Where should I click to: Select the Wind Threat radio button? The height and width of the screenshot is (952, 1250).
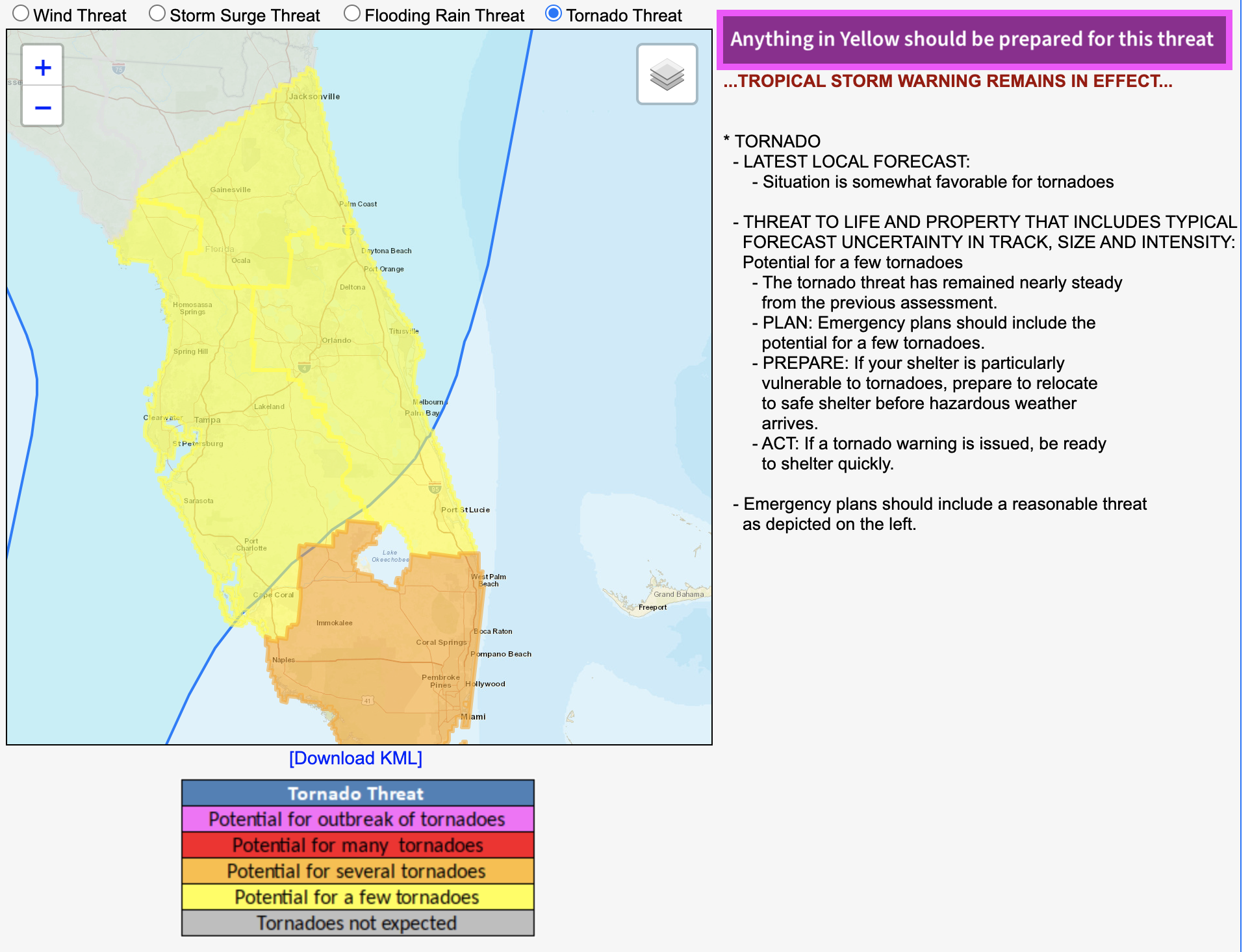[x=21, y=14]
